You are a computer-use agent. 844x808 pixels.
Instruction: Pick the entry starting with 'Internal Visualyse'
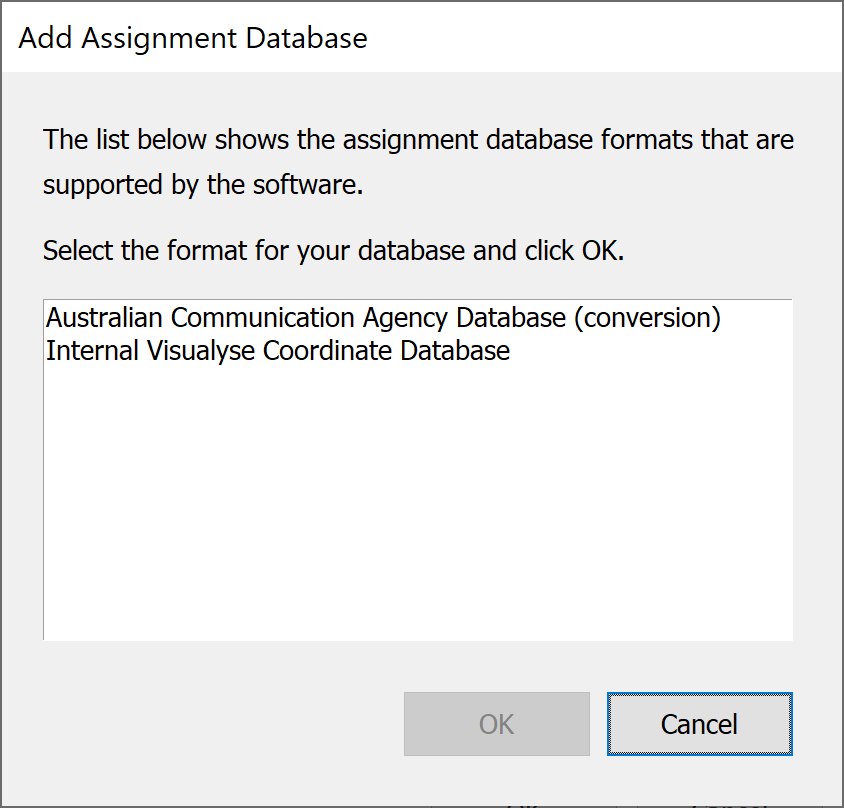tap(278, 350)
